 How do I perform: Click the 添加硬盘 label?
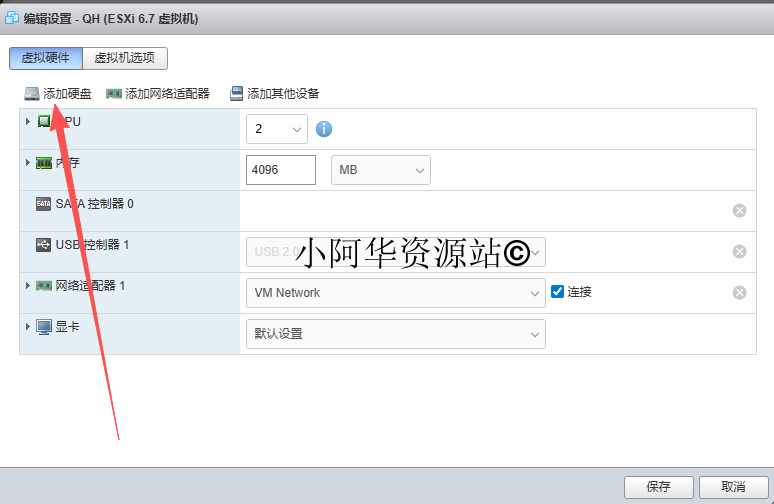[67, 93]
